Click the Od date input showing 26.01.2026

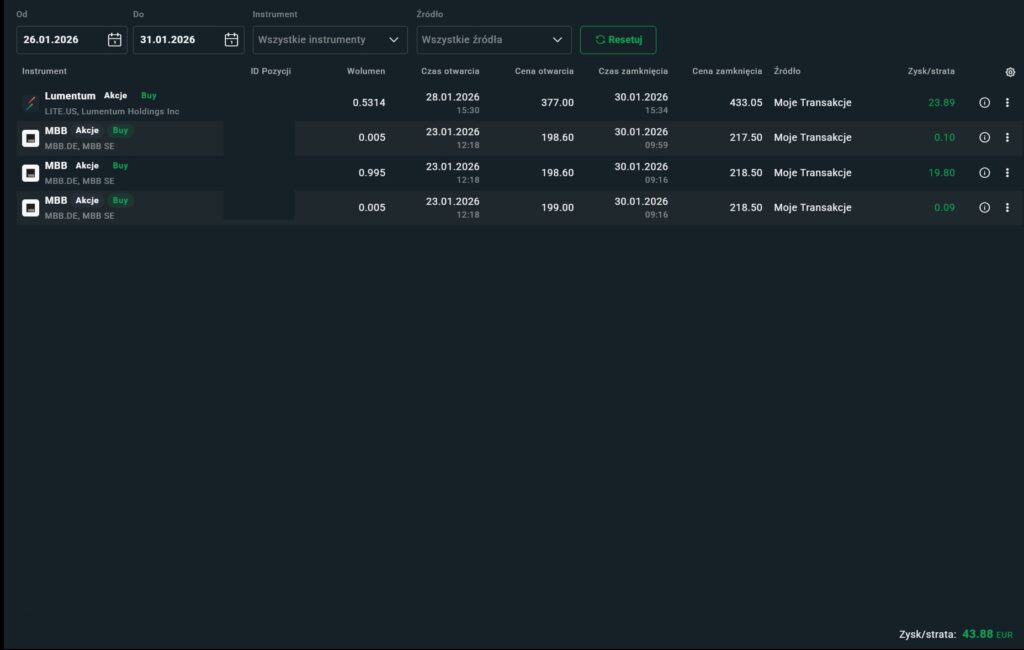(x=62, y=40)
